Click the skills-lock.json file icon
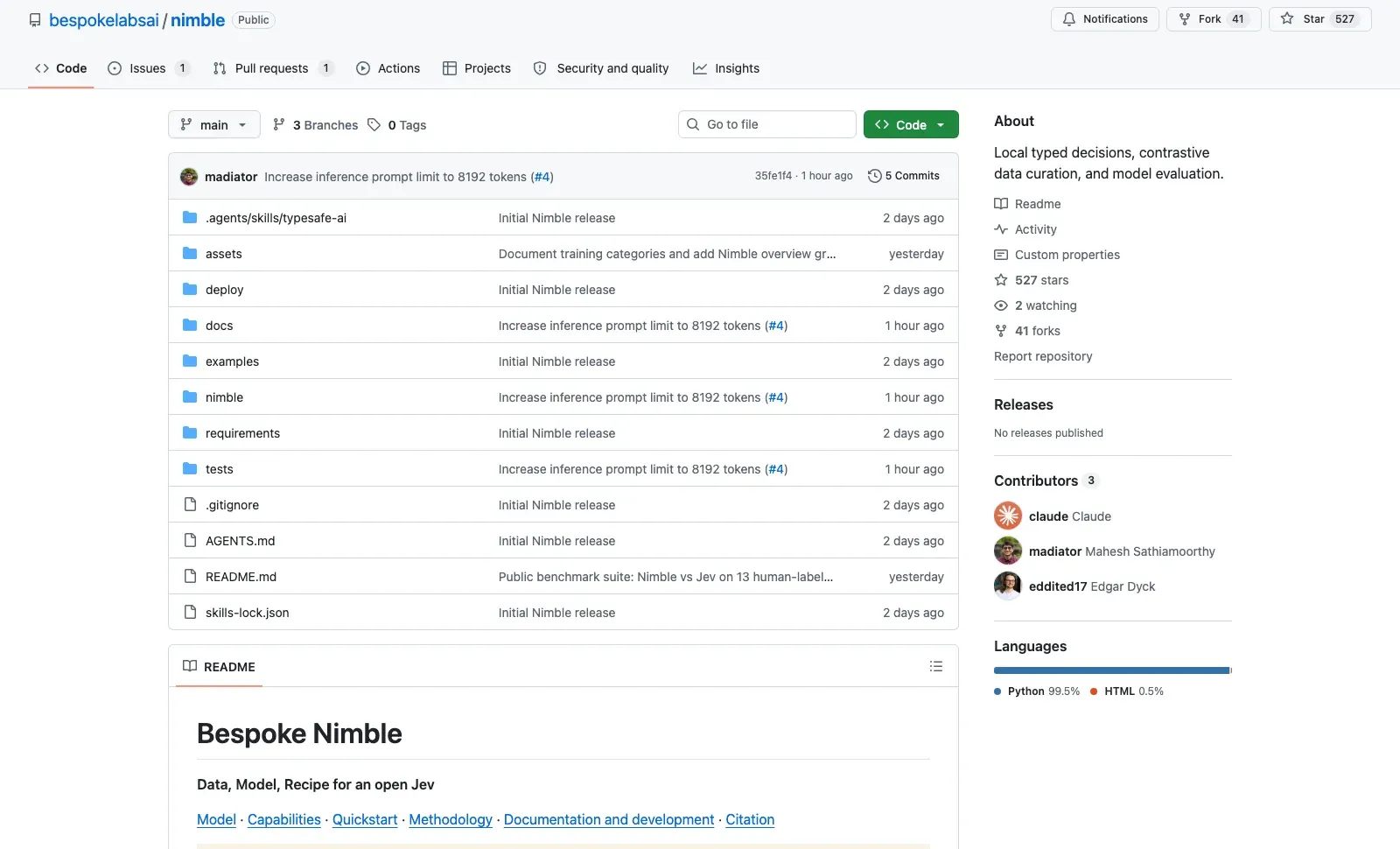The image size is (1400, 849). pyautogui.click(x=190, y=612)
